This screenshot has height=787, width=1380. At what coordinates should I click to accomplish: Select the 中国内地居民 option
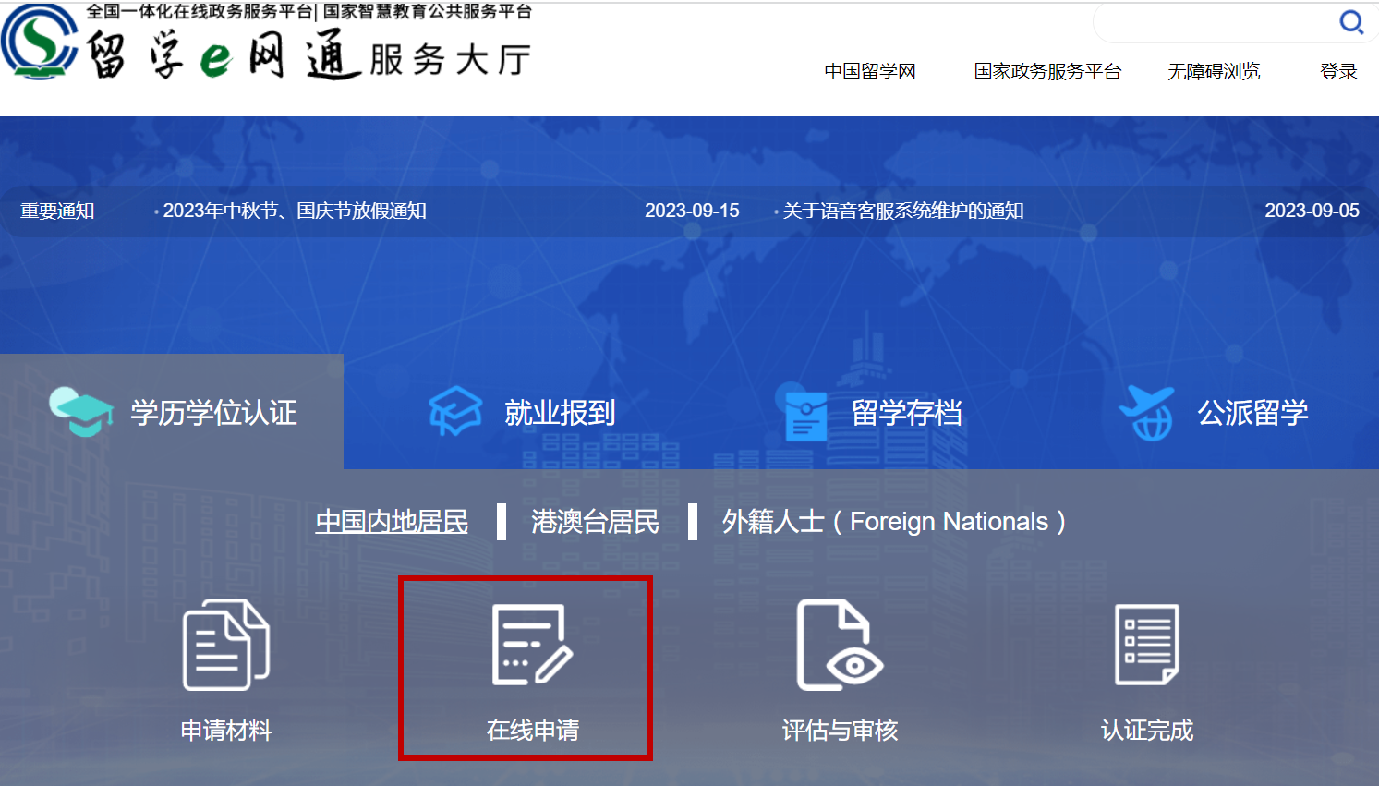391,522
